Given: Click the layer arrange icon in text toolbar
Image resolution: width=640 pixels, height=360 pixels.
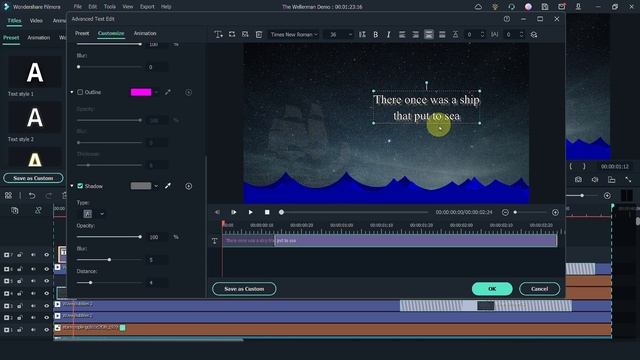Looking at the screenshot, I should point(534,35).
